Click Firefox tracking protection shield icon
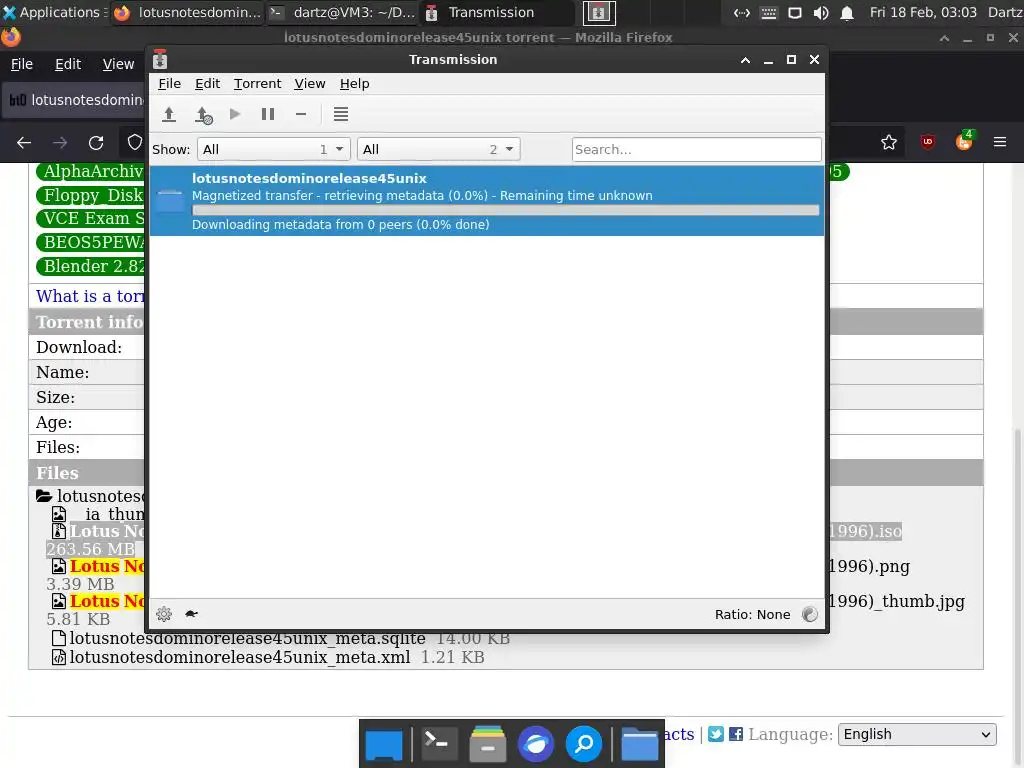The height and width of the screenshot is (768, 1024). (x=135, y=142)
